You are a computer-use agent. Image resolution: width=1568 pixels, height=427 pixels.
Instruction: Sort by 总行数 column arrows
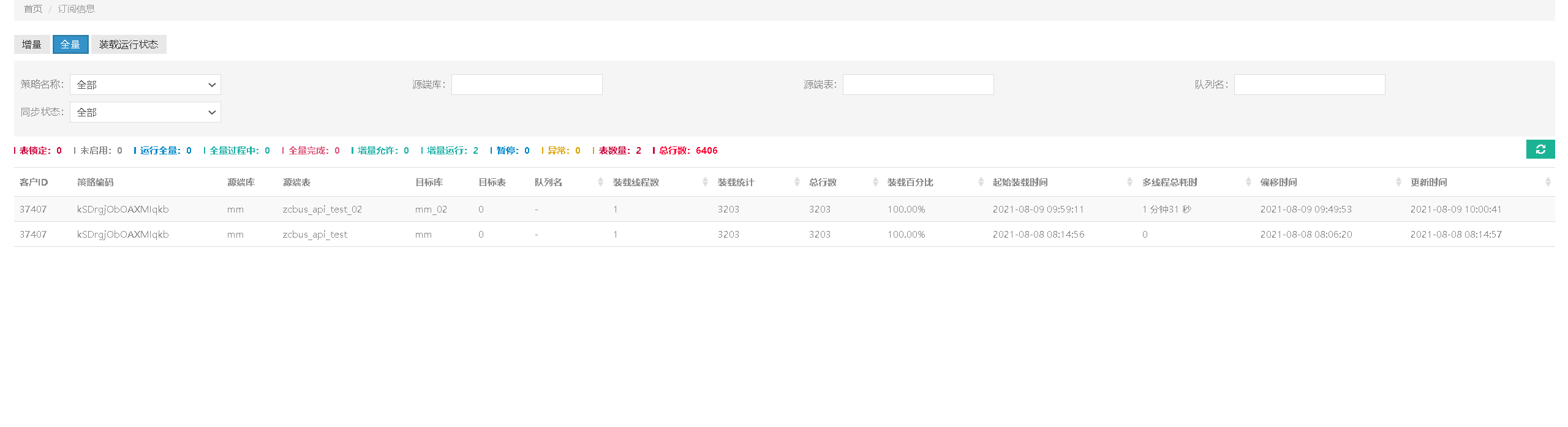[x=875, y=182]
